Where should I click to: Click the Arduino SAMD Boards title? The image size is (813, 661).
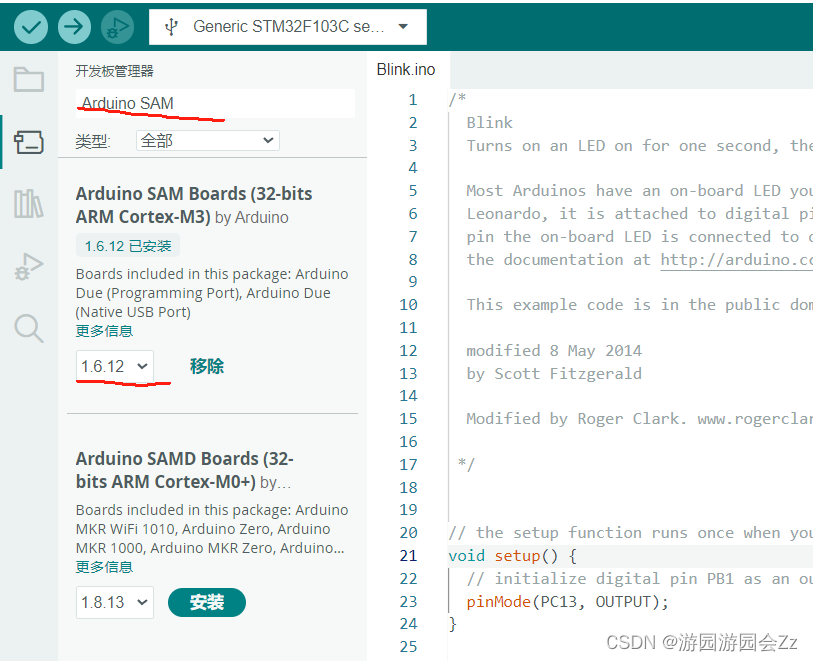[x=185, y=470]
